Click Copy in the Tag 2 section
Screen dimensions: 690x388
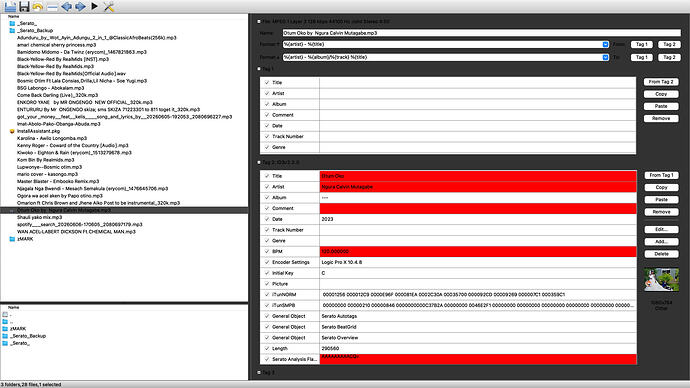pos(661,187)
